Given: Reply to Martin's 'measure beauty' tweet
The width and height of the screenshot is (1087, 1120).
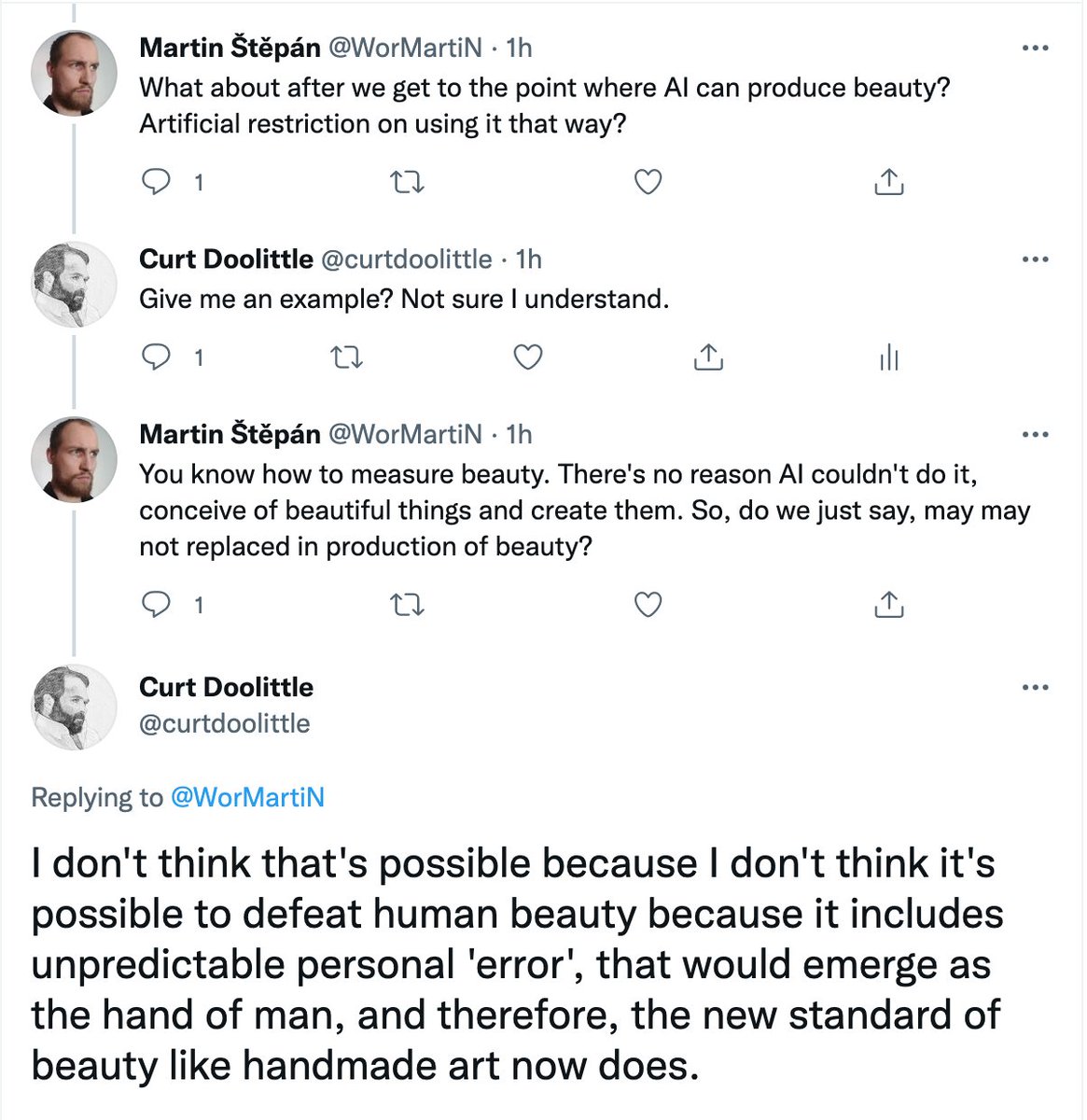Looking at the screenshot, I should tap(156, 605).
